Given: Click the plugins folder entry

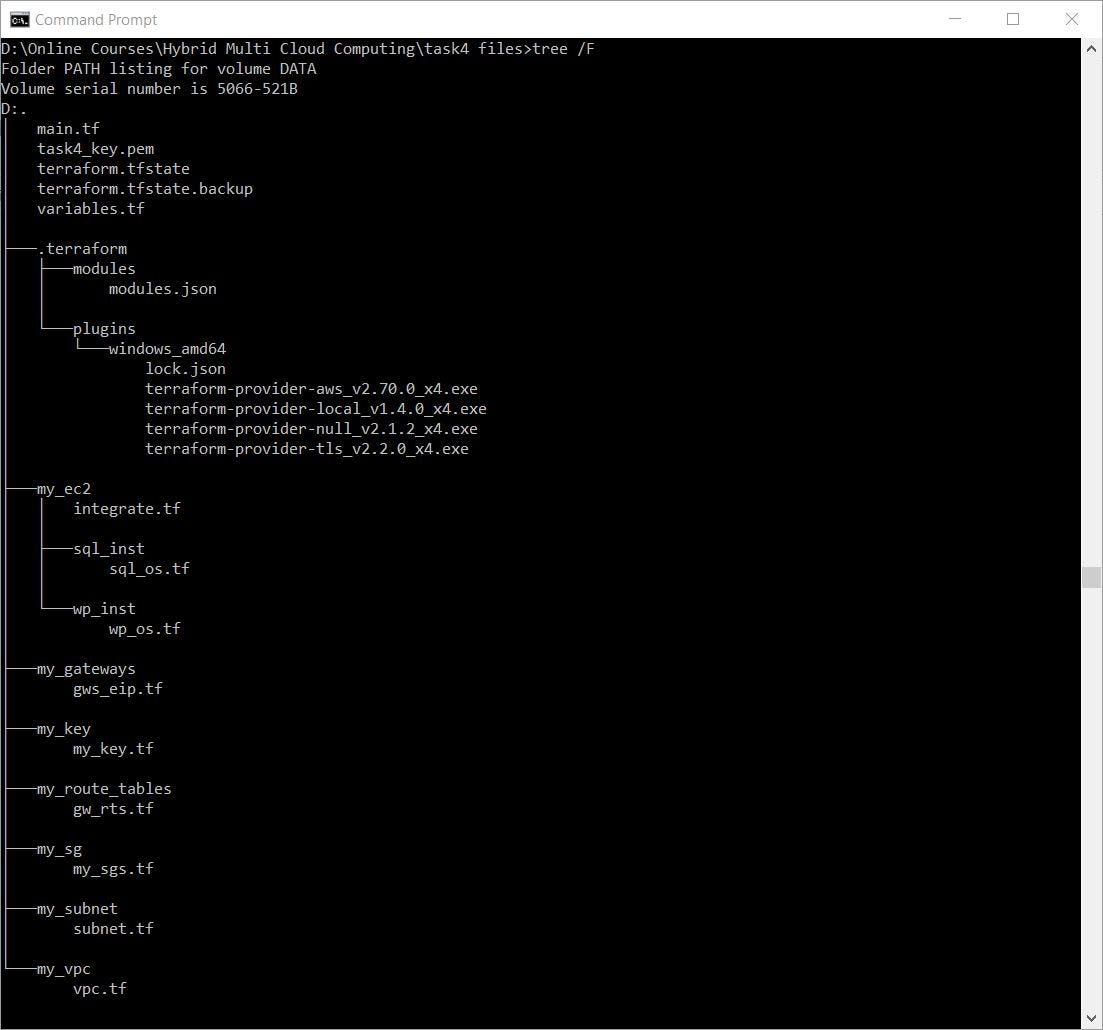Looking at the screenshot, I should [104, 329].
